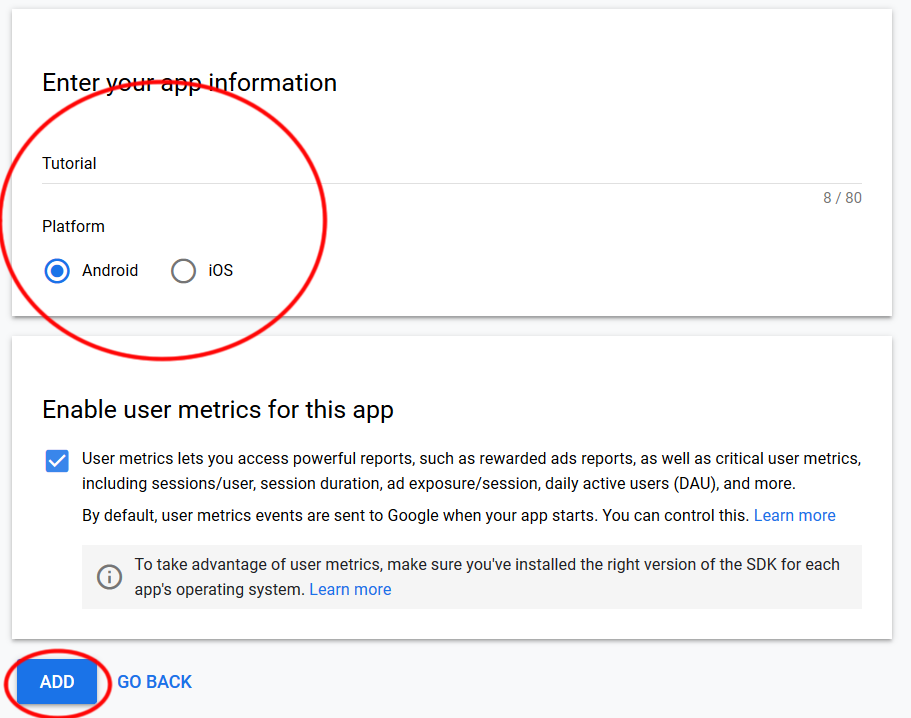
Task: Uncheck the user metrics checkbox
Action: coord(57,461)
